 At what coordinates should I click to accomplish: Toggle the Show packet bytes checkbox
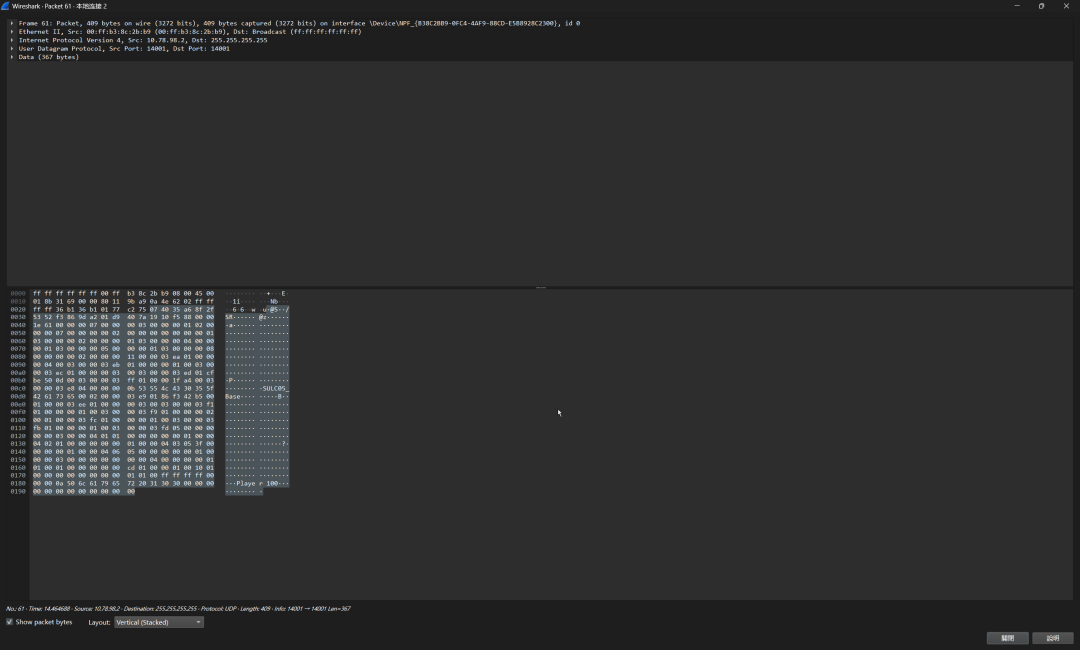click(10, 622)
